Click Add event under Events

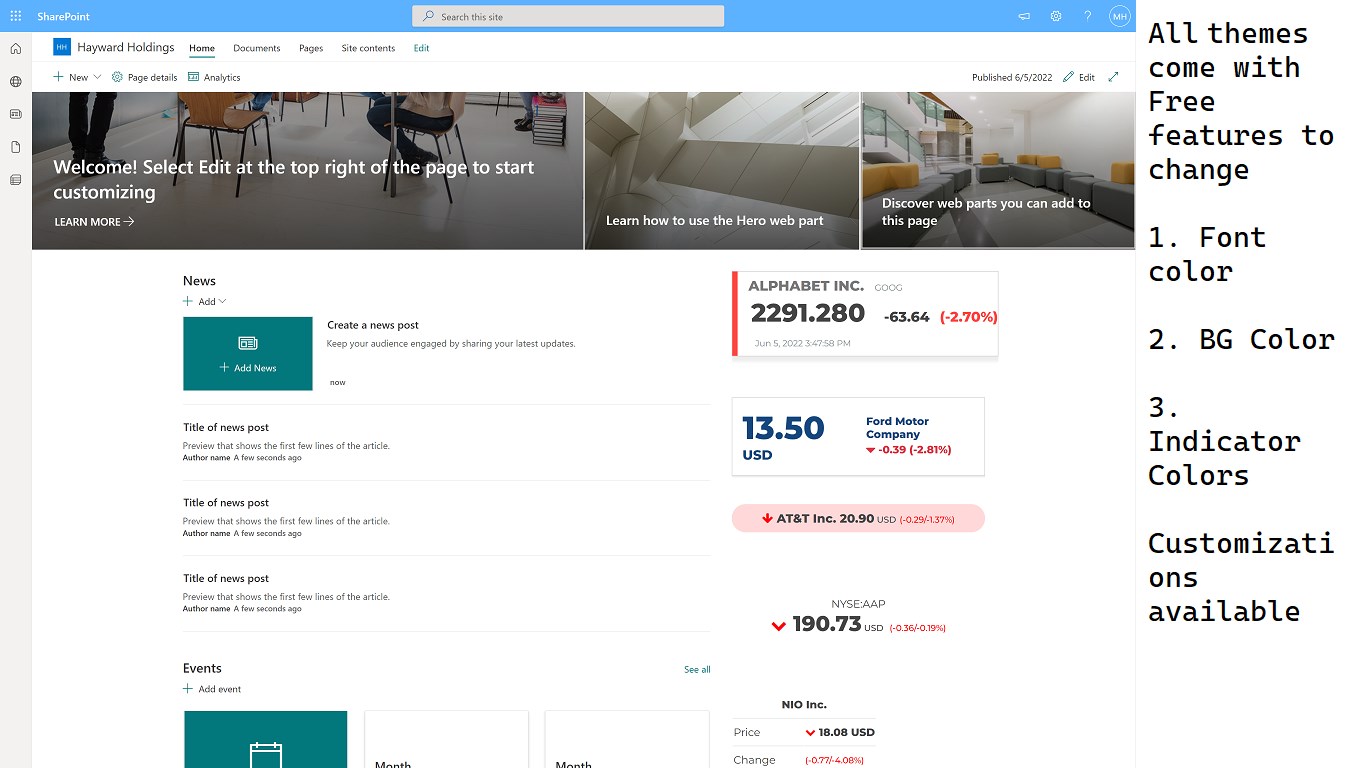pos(212,689)
